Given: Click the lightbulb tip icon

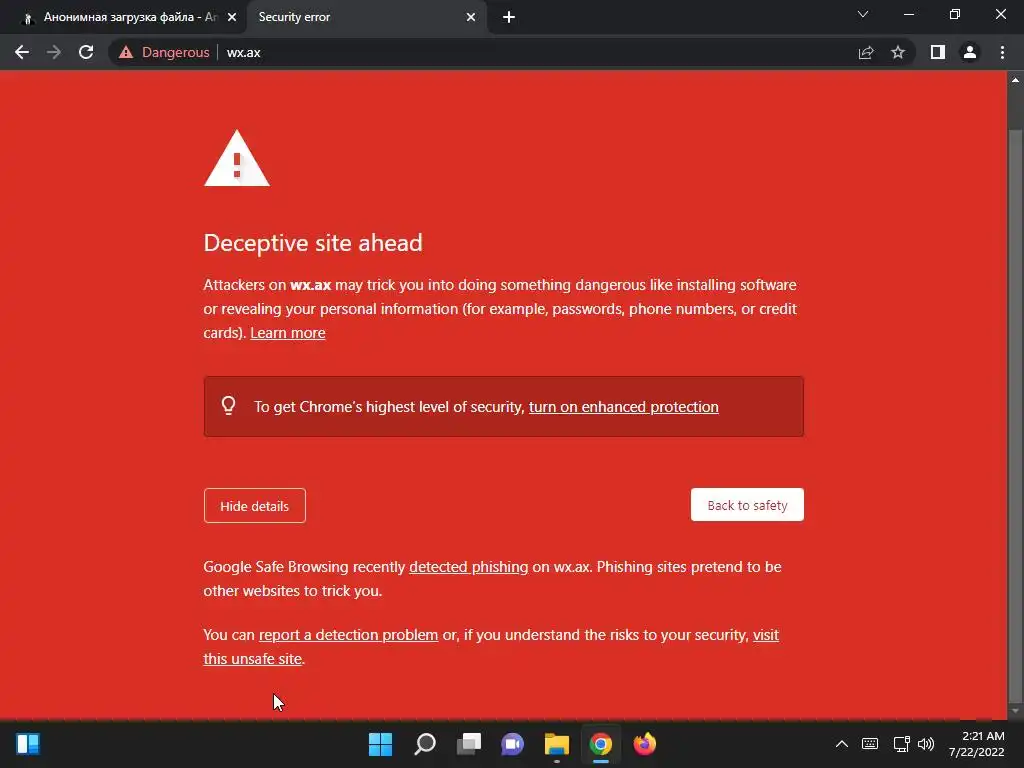Looking at the screenshot, I should tap(228, 406).
